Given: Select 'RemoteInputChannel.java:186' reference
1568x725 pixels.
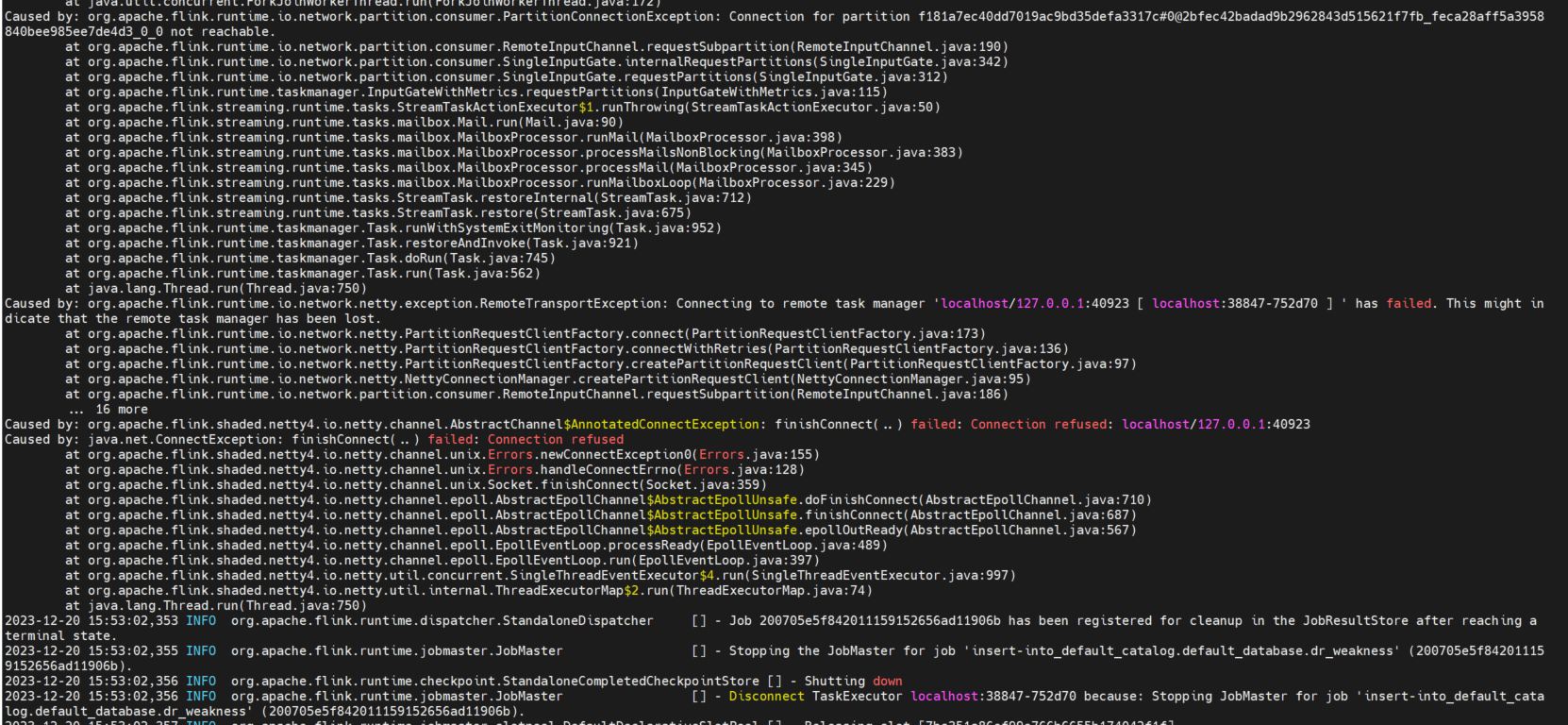Looking at the screenshot, I should tap(899, 394).
